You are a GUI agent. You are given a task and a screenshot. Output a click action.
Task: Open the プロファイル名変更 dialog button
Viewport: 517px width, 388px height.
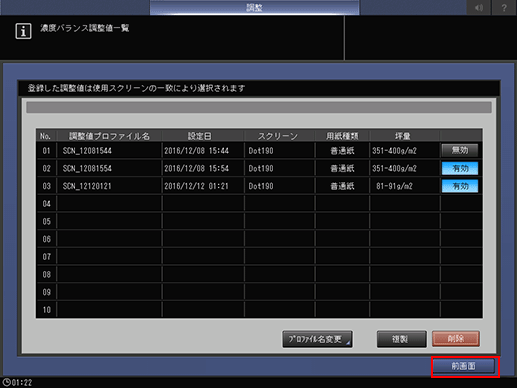pos(317,339)
